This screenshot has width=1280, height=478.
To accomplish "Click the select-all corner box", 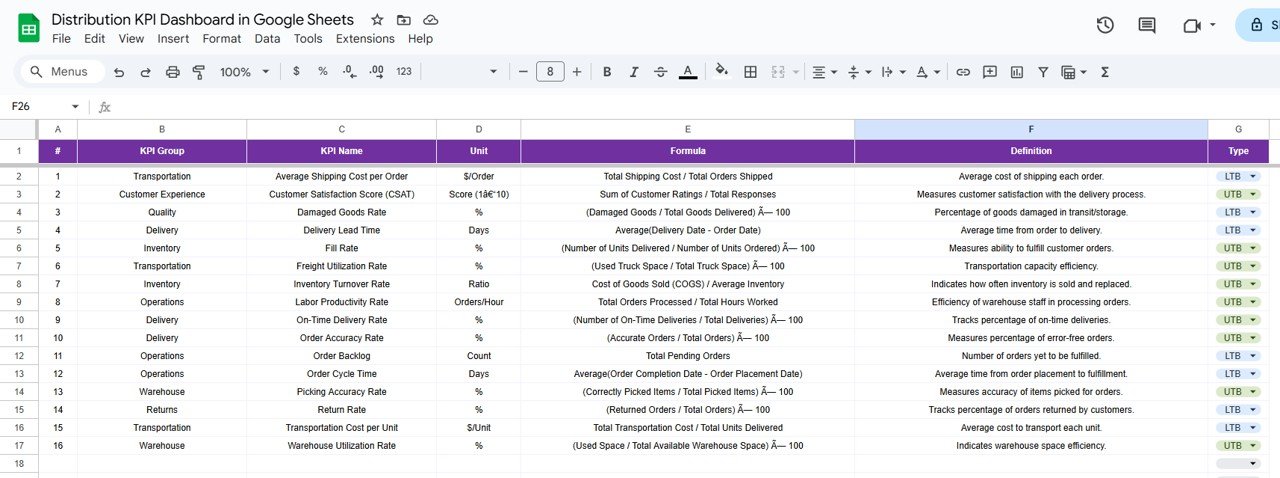I will coord(19,129).
